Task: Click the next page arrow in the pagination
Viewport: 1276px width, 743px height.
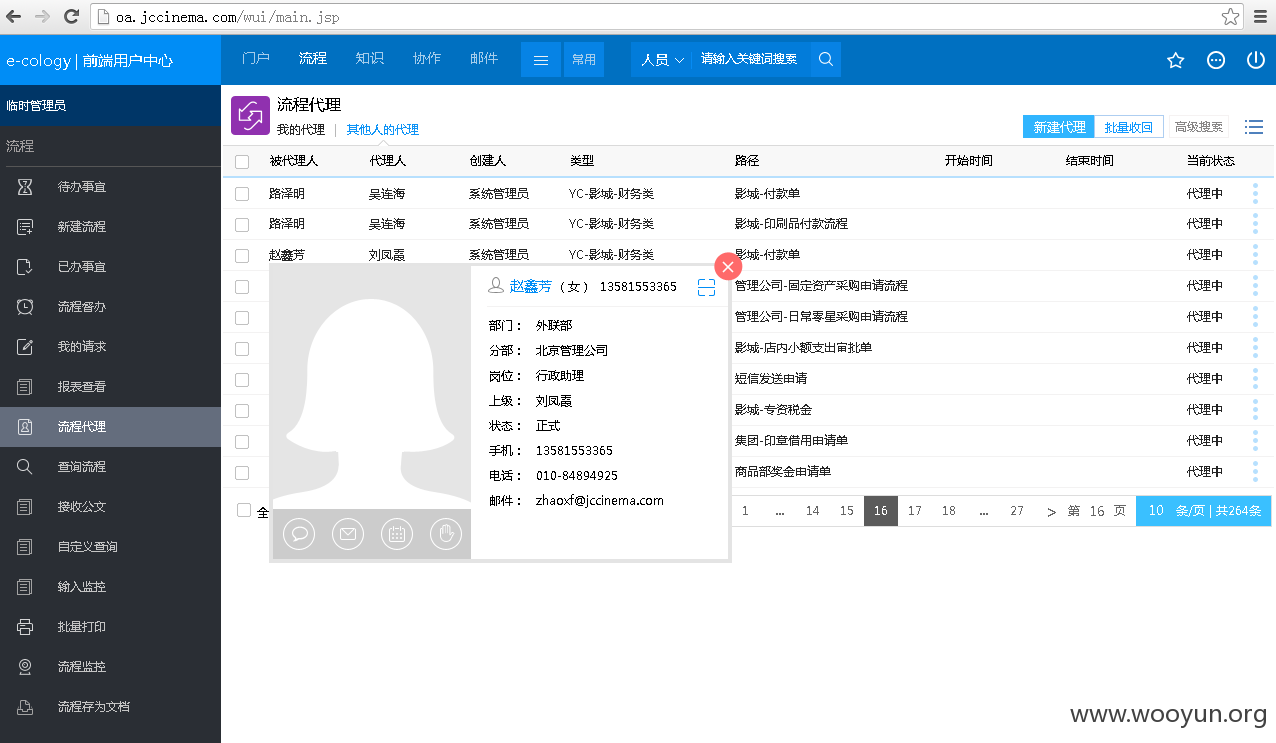Action: [x=1051, y=511]
